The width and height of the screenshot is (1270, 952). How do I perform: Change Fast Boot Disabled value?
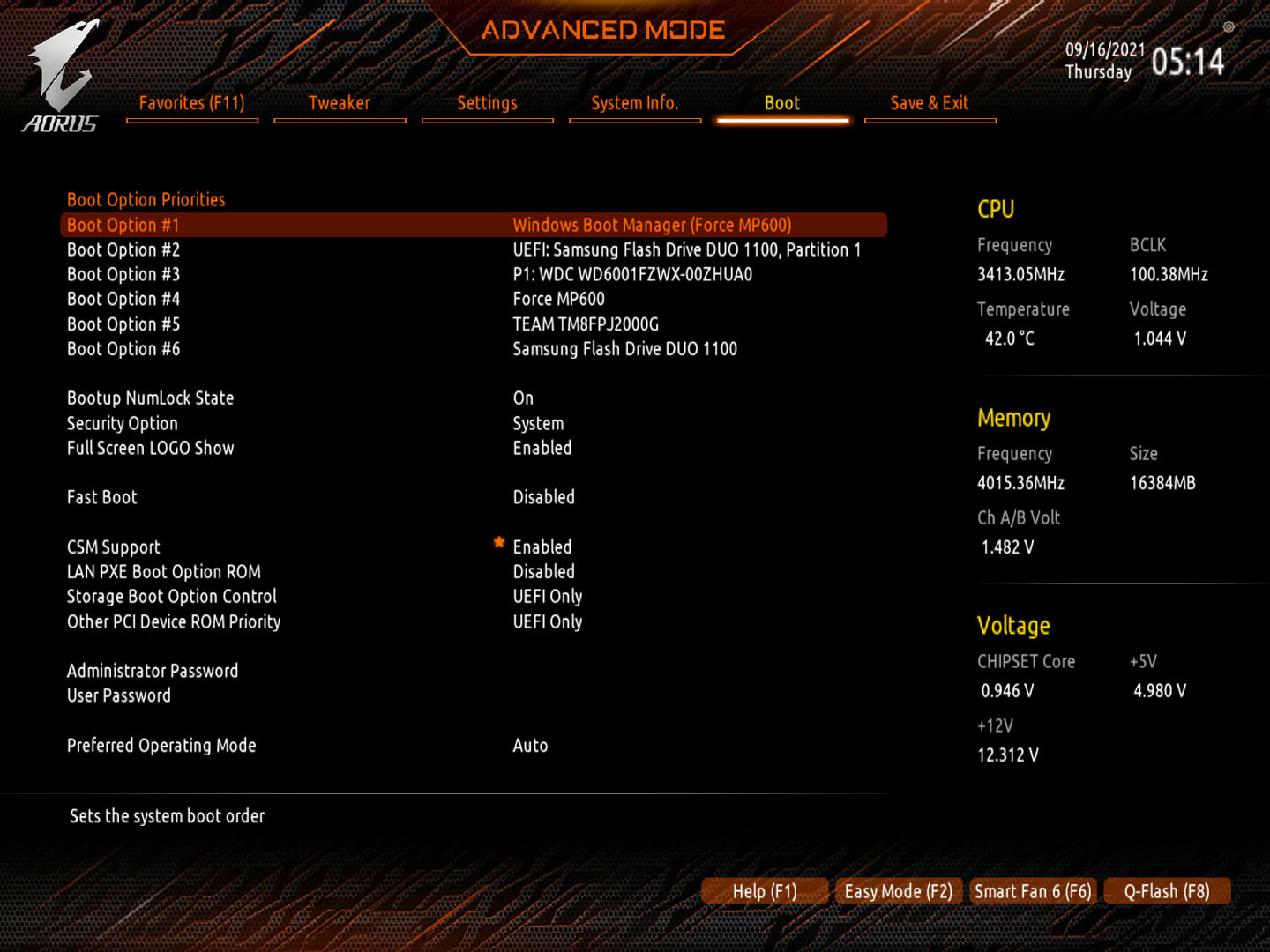point(543,497)
